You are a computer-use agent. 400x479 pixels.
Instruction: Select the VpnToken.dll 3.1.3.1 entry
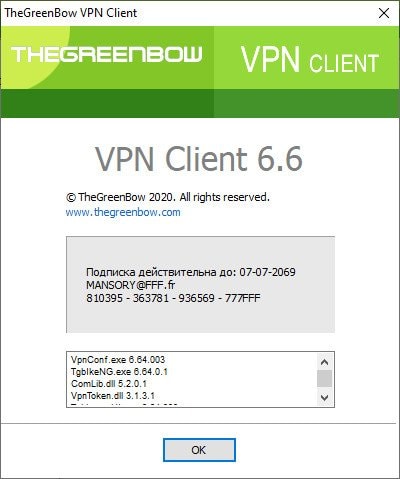pos(113,396)
